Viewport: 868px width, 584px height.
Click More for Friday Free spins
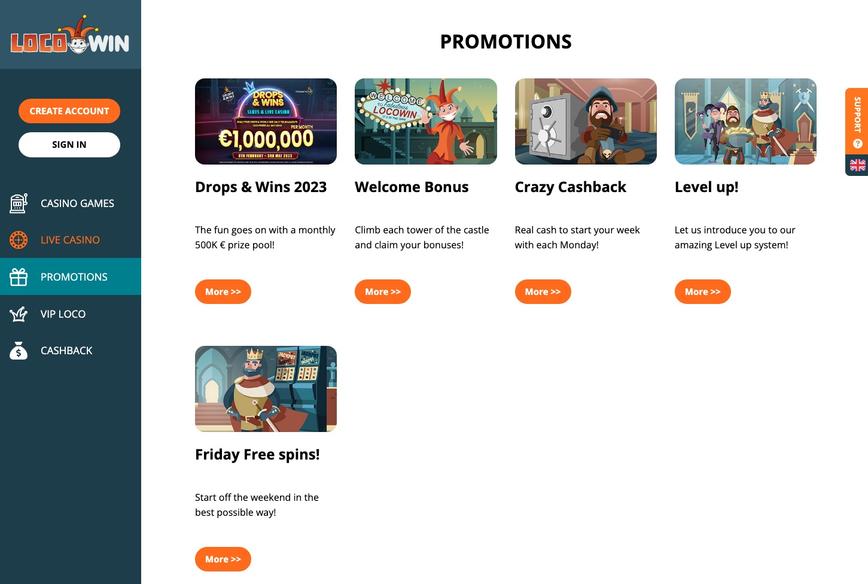223,559
